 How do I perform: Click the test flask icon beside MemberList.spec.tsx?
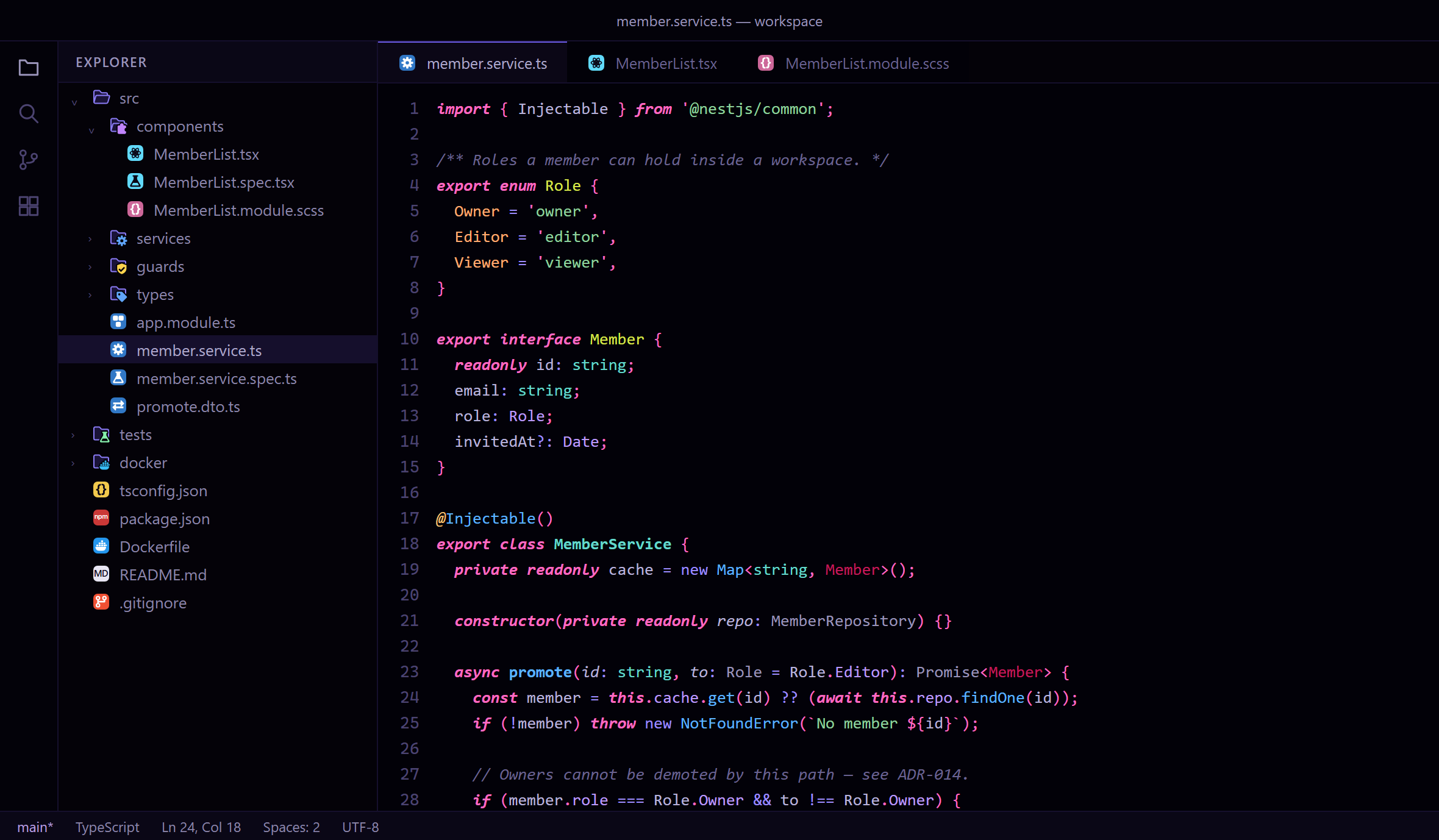(x=135, y=182)
